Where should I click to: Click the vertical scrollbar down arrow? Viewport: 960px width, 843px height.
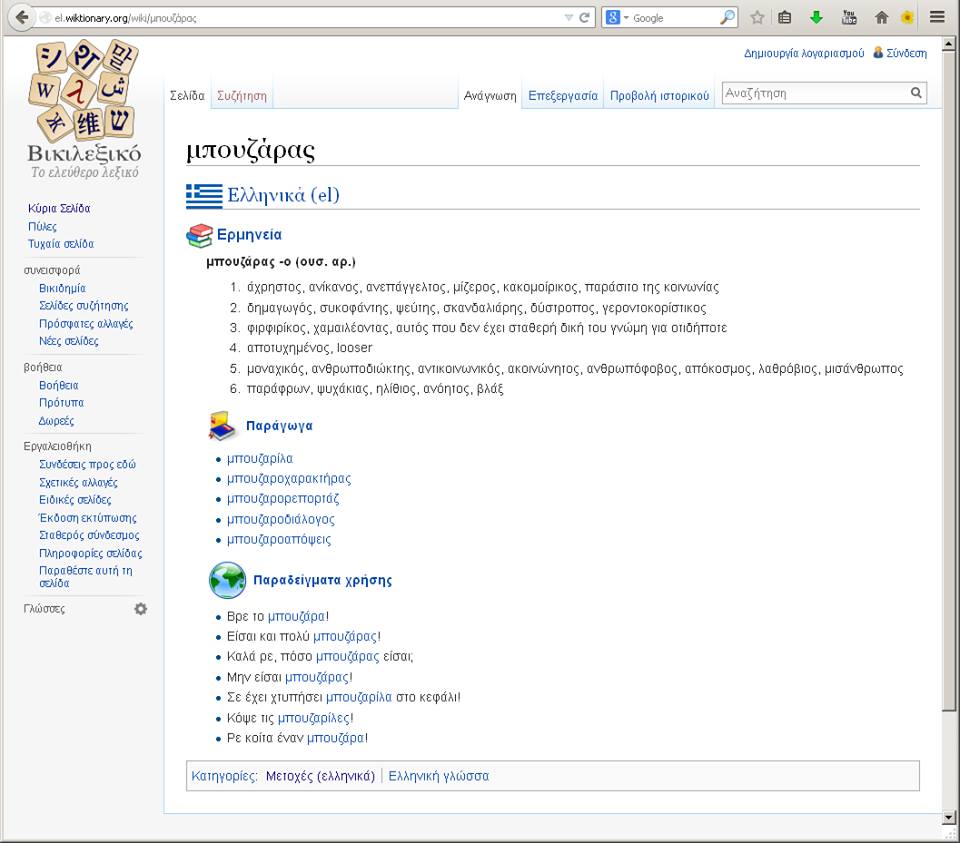click(948, 817)
